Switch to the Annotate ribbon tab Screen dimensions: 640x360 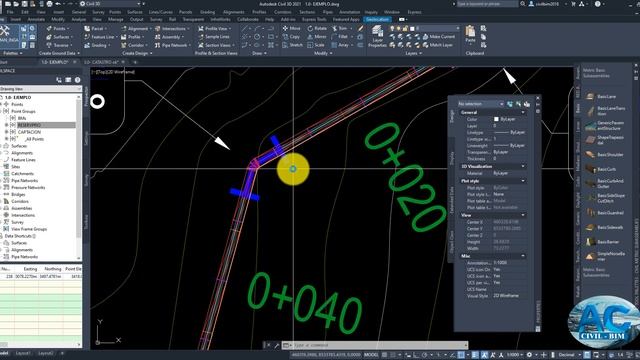36,19
